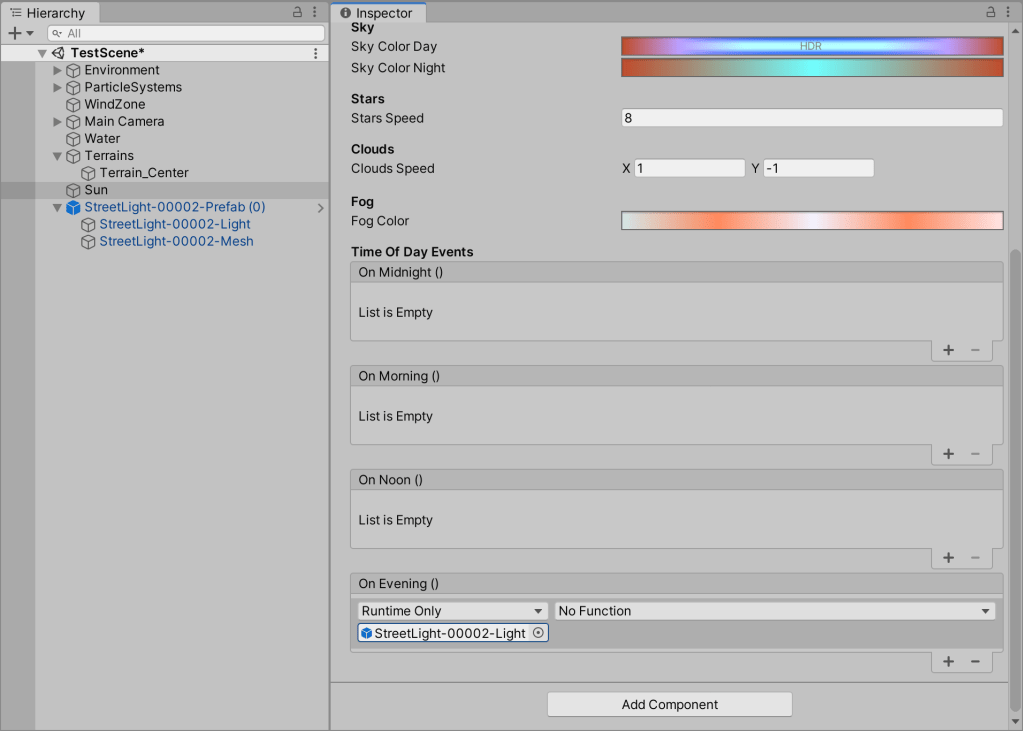Click the Add Component button

coord(669,705)
